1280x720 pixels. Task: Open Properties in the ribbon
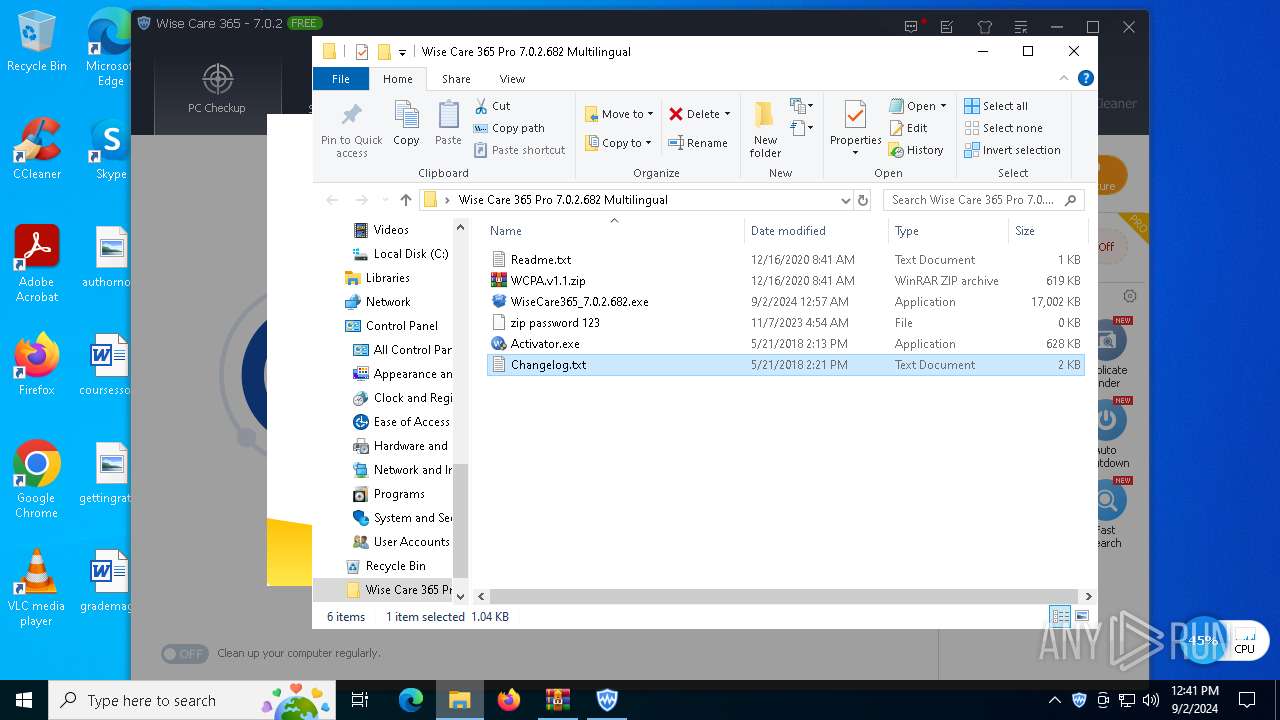(855, 128)
